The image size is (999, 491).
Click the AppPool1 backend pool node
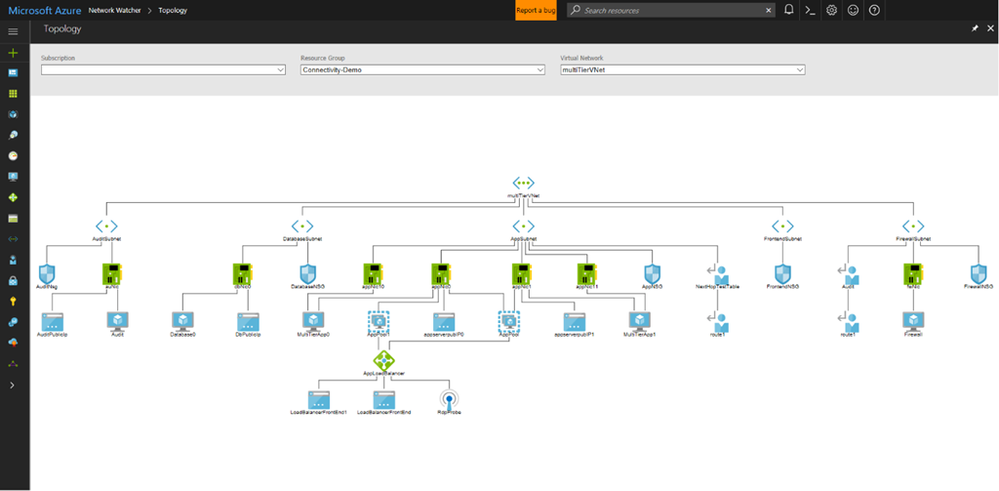click(x=378, y=321)
